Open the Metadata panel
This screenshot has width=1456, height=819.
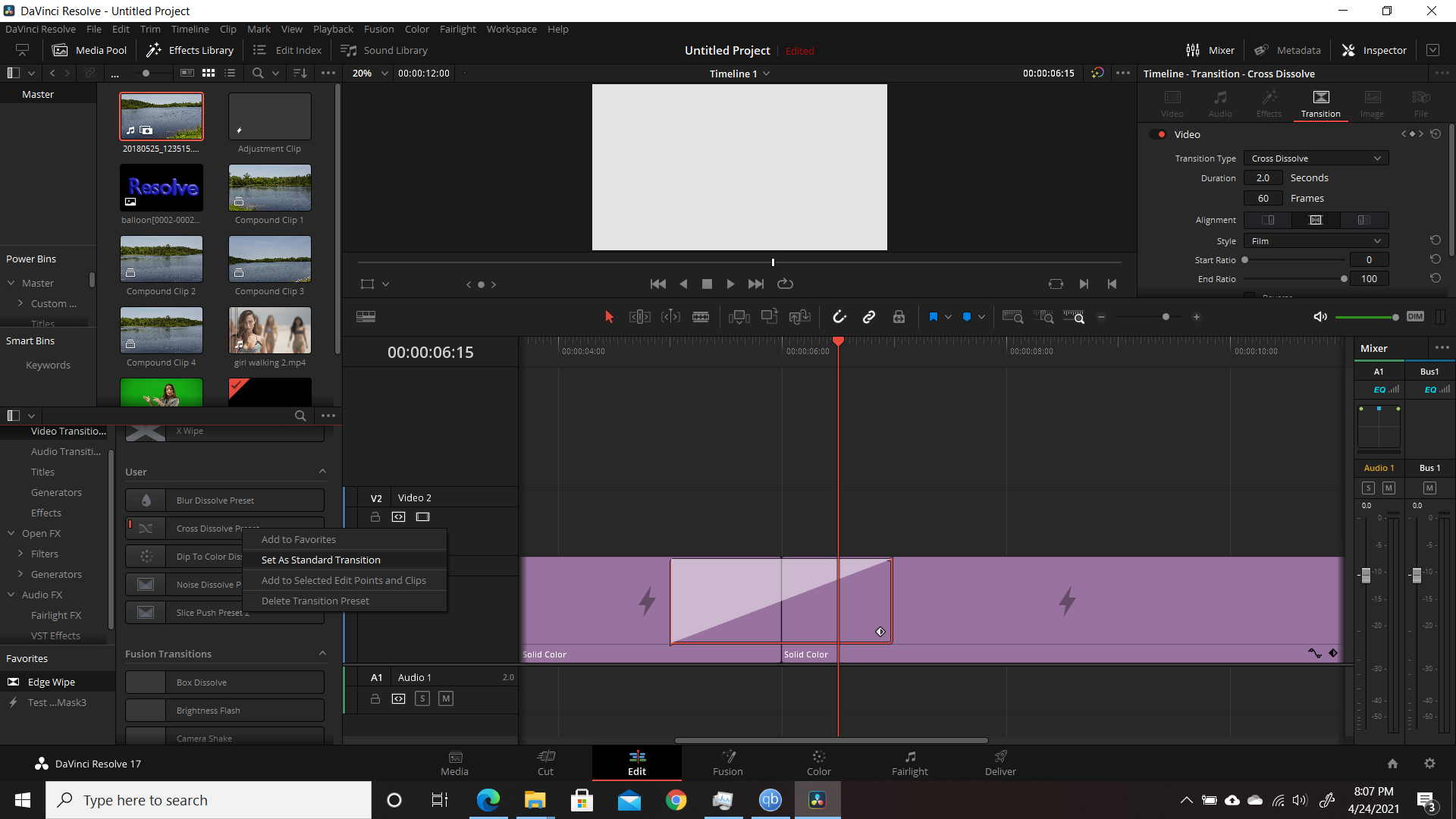click(x=1288, y=50)
